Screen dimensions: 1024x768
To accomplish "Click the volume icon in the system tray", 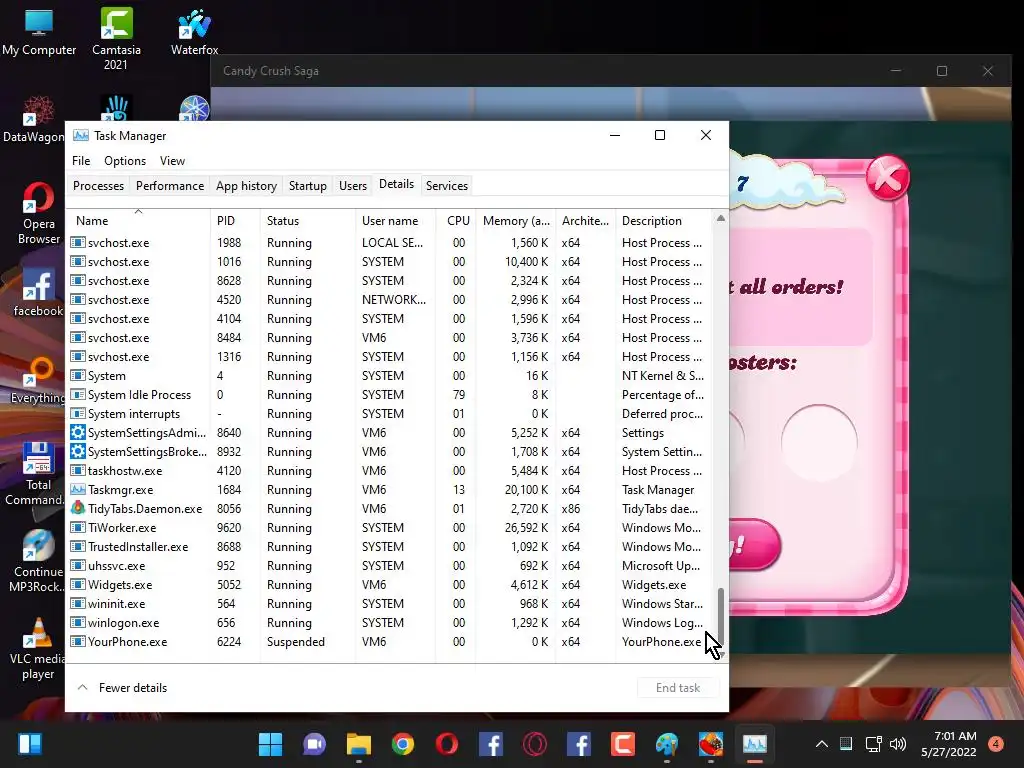I will pos(898,744).
